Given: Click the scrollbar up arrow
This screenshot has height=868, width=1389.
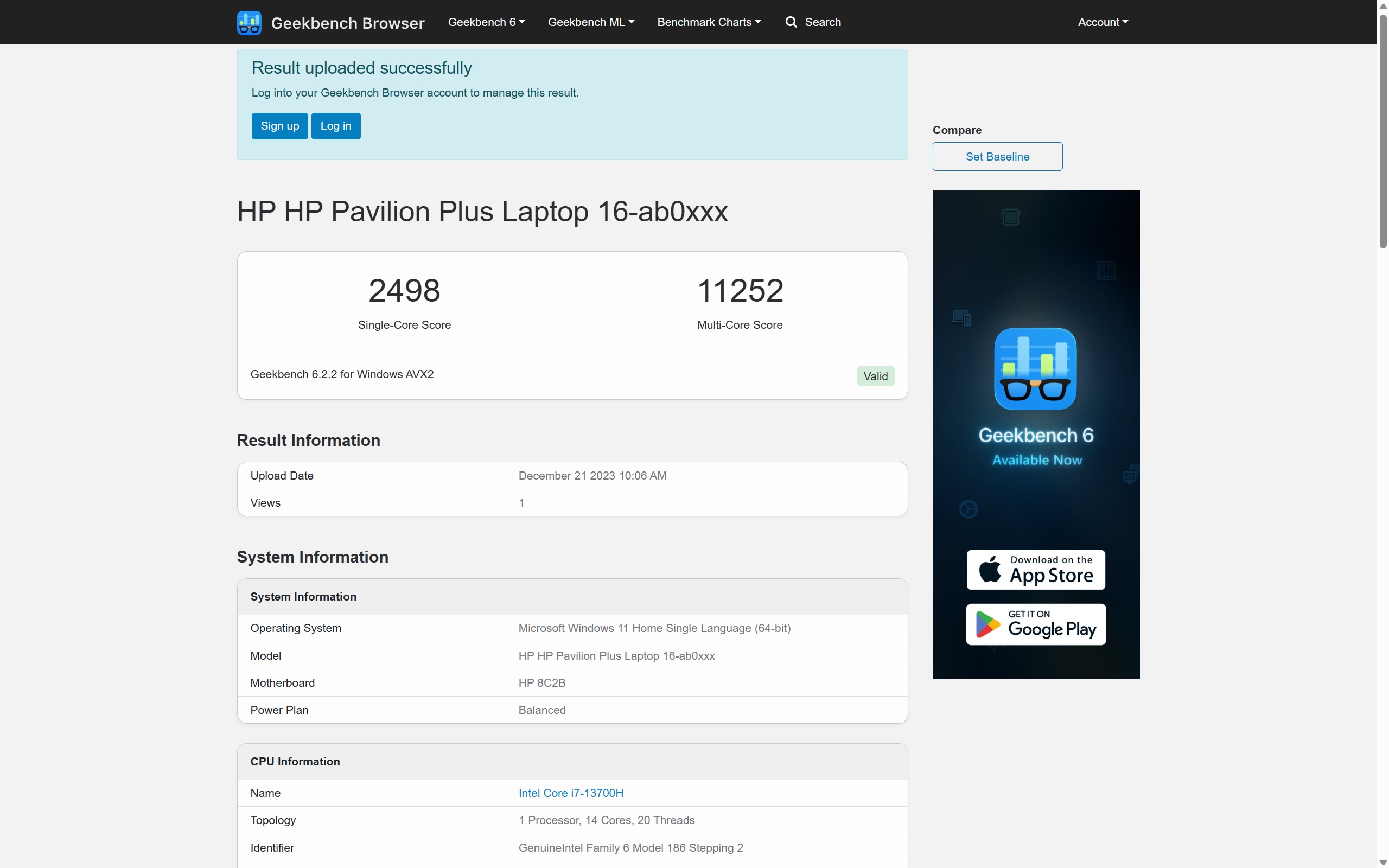Looking at the screenshot, I should [1383, 6].
